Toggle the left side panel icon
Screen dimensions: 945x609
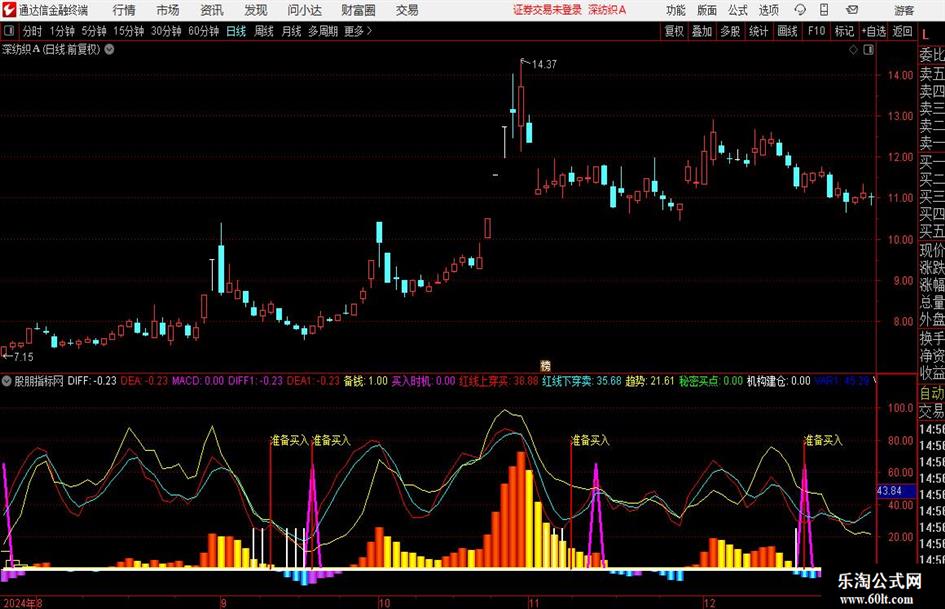[9, 31]
